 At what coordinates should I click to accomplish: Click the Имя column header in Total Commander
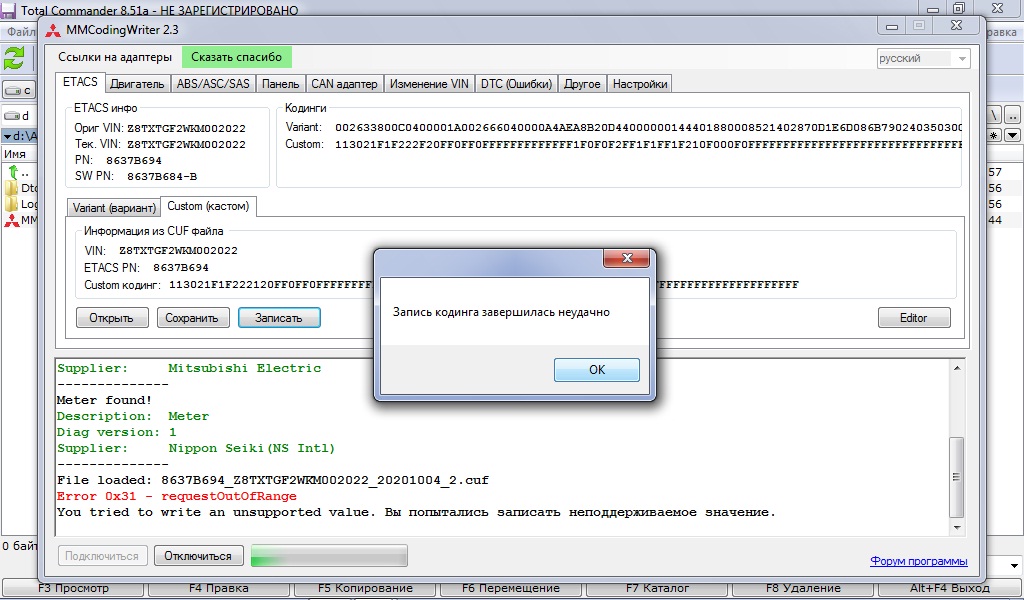point(15,154)
